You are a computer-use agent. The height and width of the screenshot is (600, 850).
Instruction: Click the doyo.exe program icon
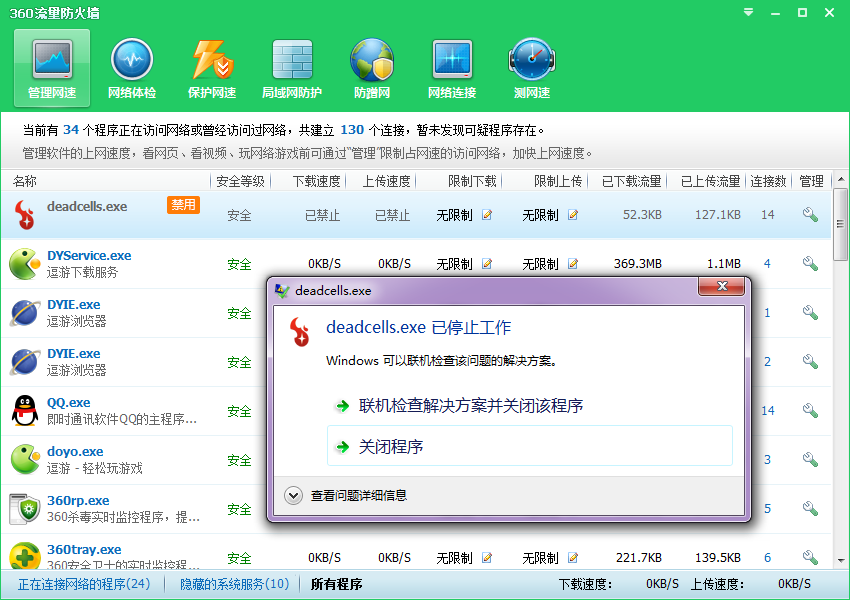(25, 460)
